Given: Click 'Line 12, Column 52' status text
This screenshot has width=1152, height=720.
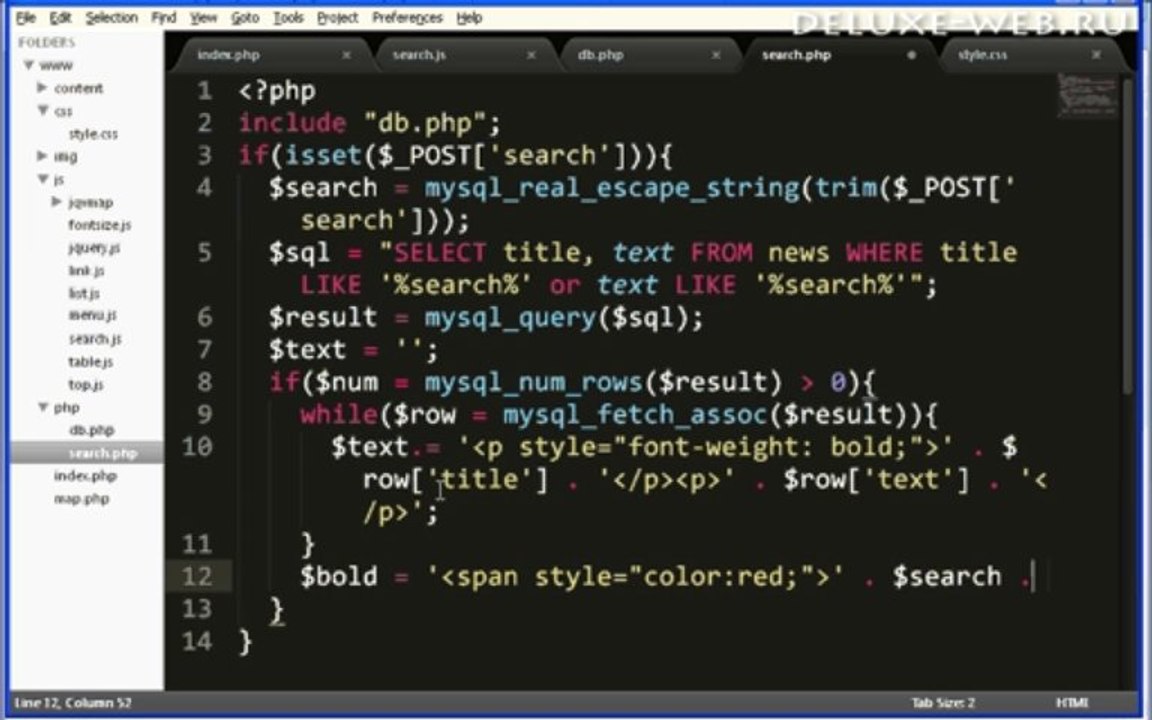Looking at the screenshot, I should (72, 703).
